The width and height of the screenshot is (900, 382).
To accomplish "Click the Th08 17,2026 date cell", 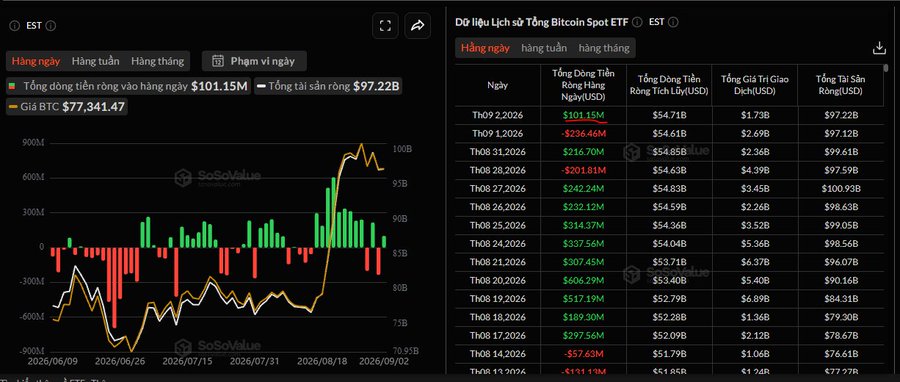I will pos(497,336).
